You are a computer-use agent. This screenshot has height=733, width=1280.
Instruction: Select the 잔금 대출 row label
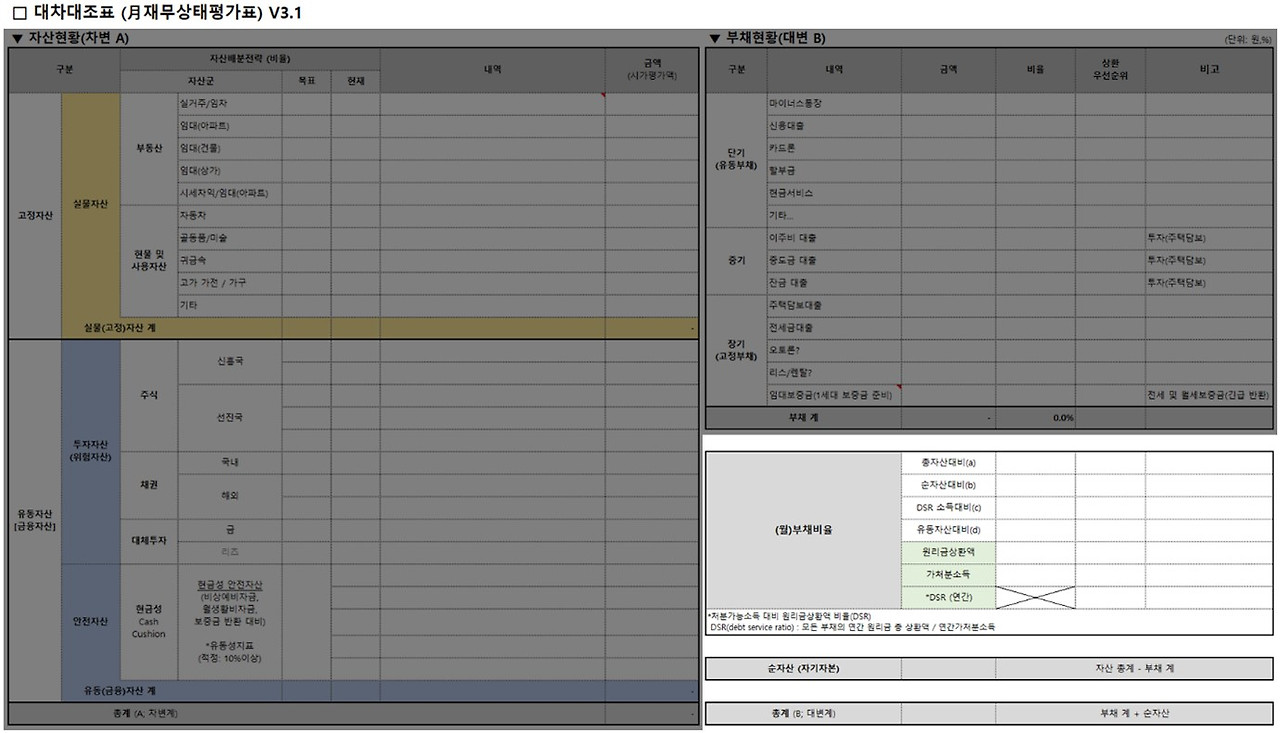pos(834,283)
